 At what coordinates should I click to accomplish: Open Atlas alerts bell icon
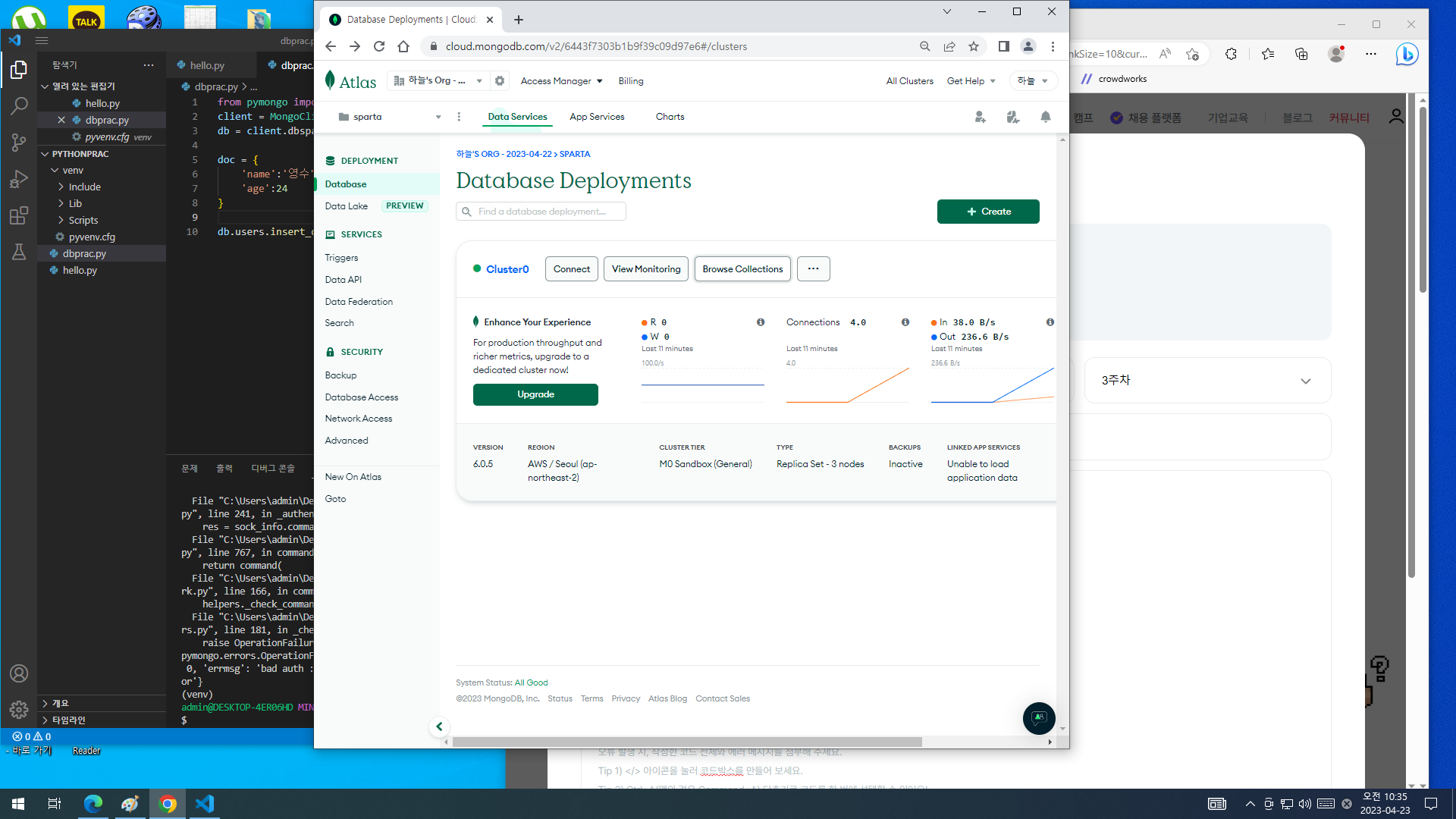tap(1046, 117)
